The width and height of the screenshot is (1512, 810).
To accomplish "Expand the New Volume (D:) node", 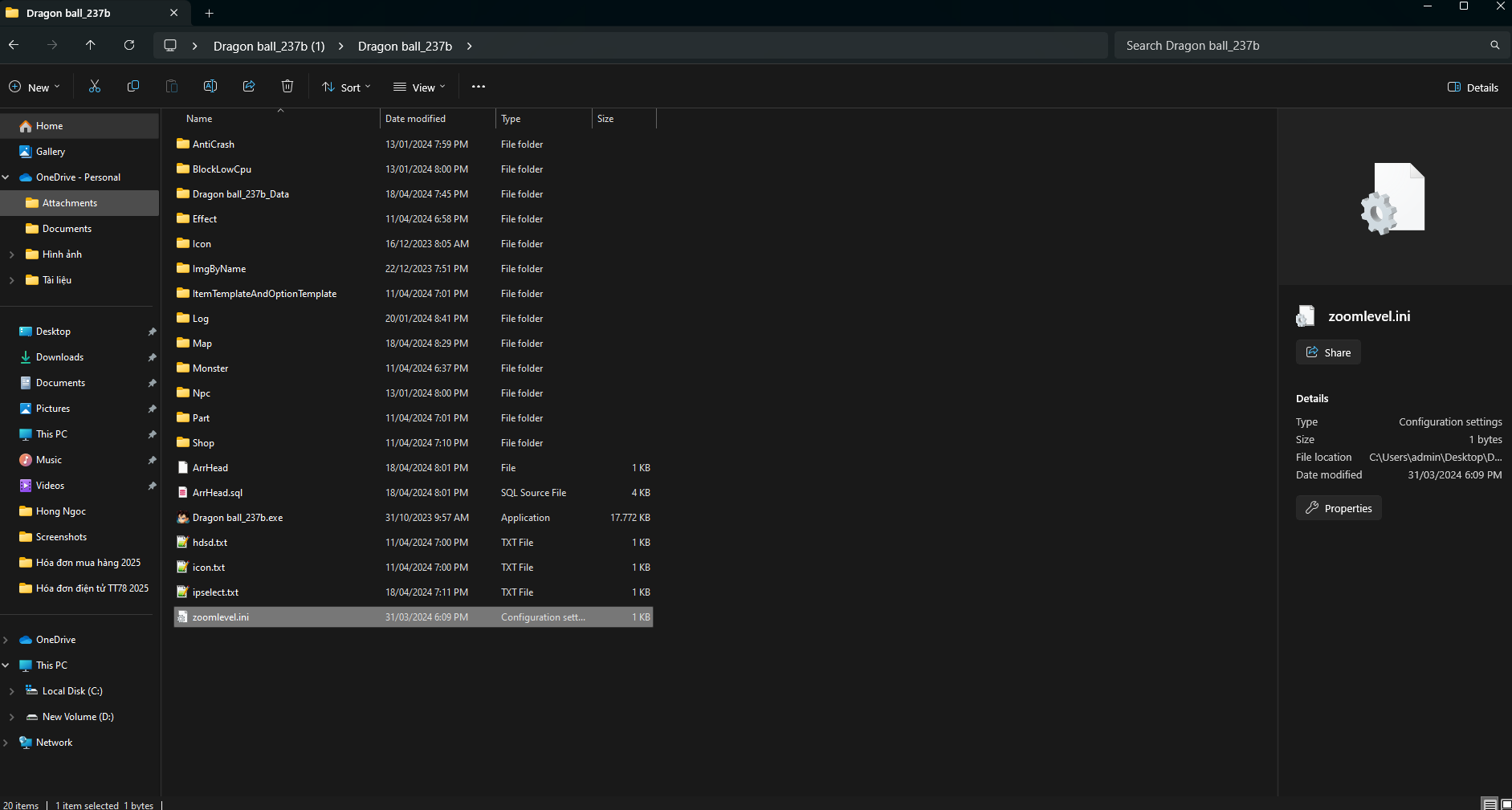I will 11,717.
